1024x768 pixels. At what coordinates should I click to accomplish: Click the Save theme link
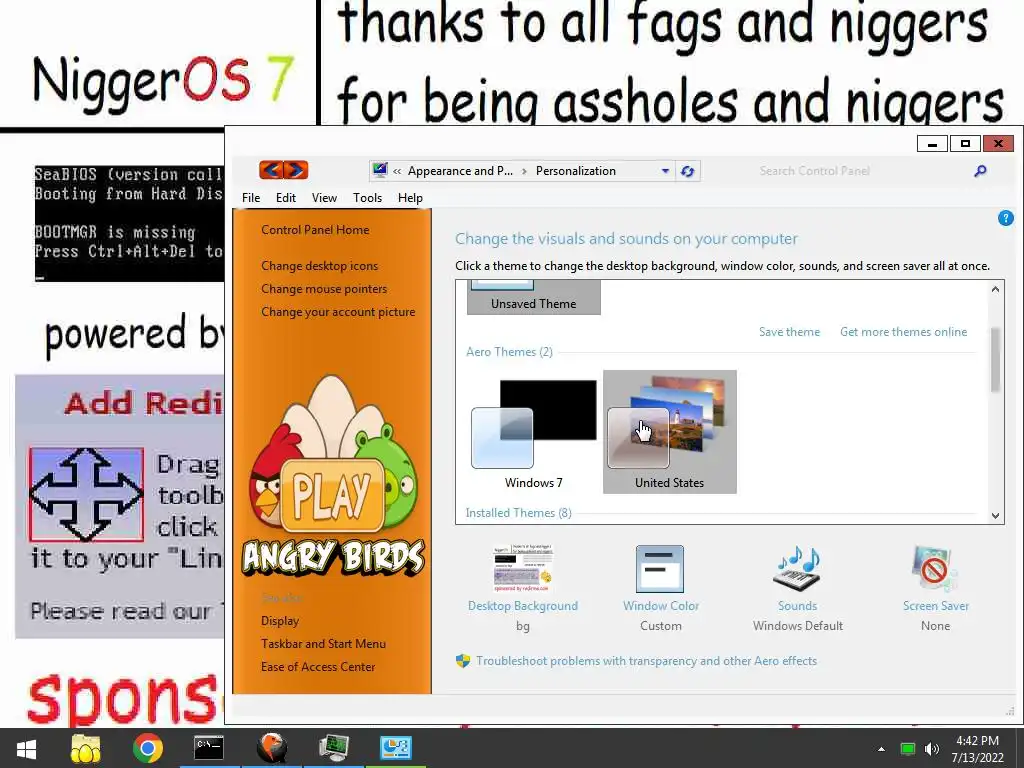[x=789, y=332]
